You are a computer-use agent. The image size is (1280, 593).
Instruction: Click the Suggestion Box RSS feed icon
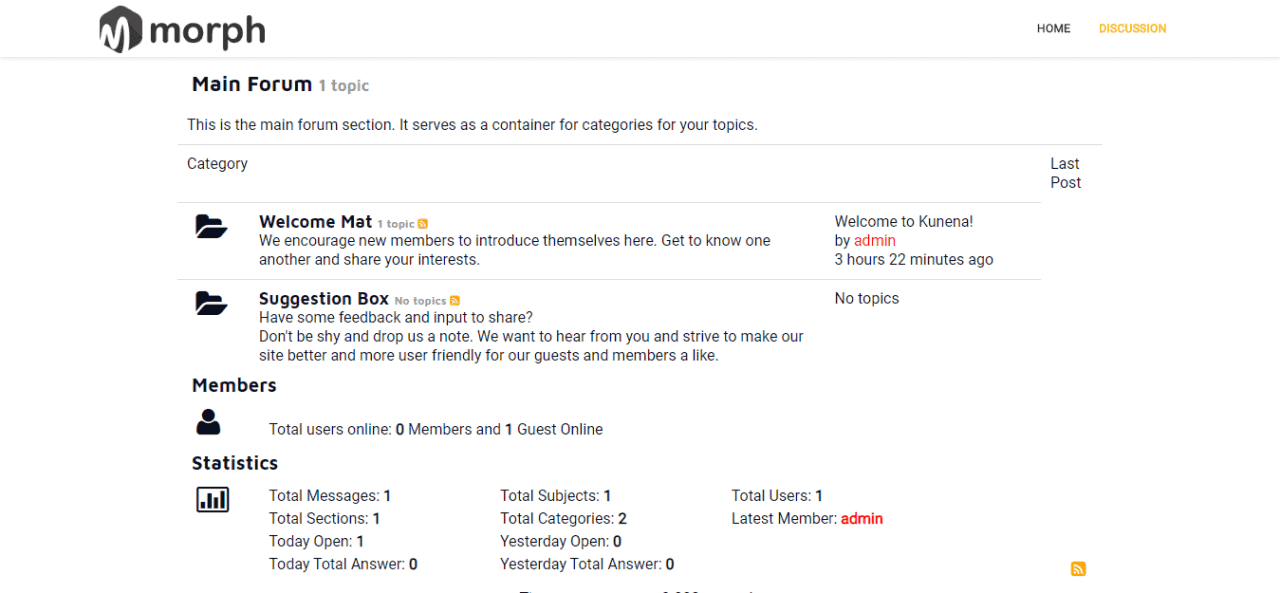click(455, 301)
